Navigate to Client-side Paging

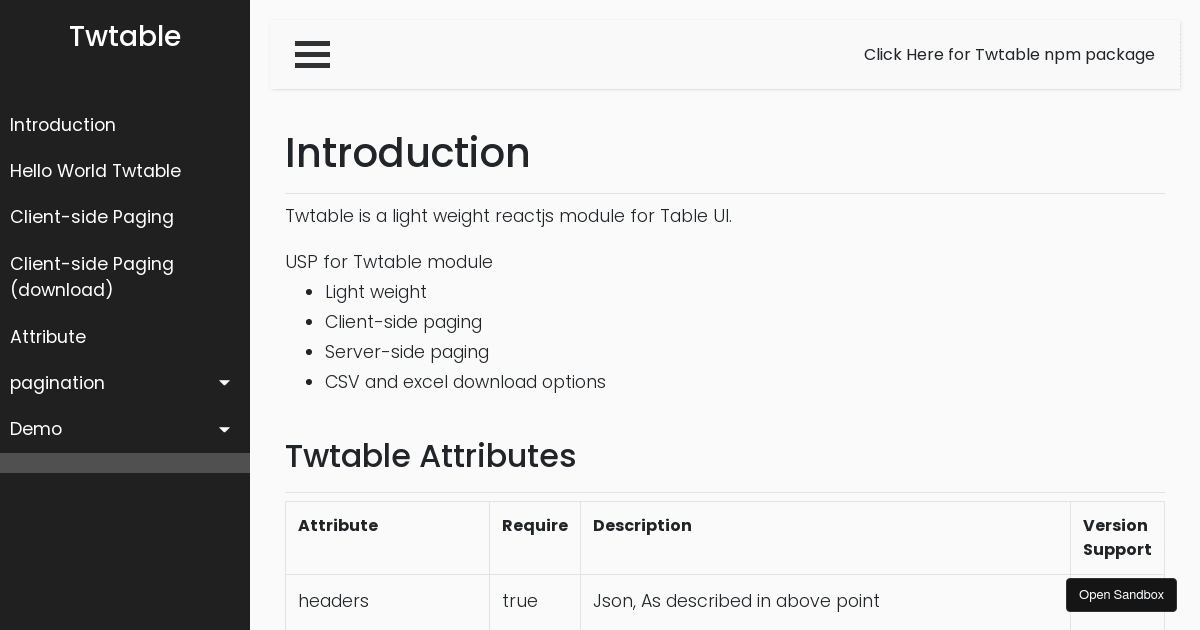point(91,217)
